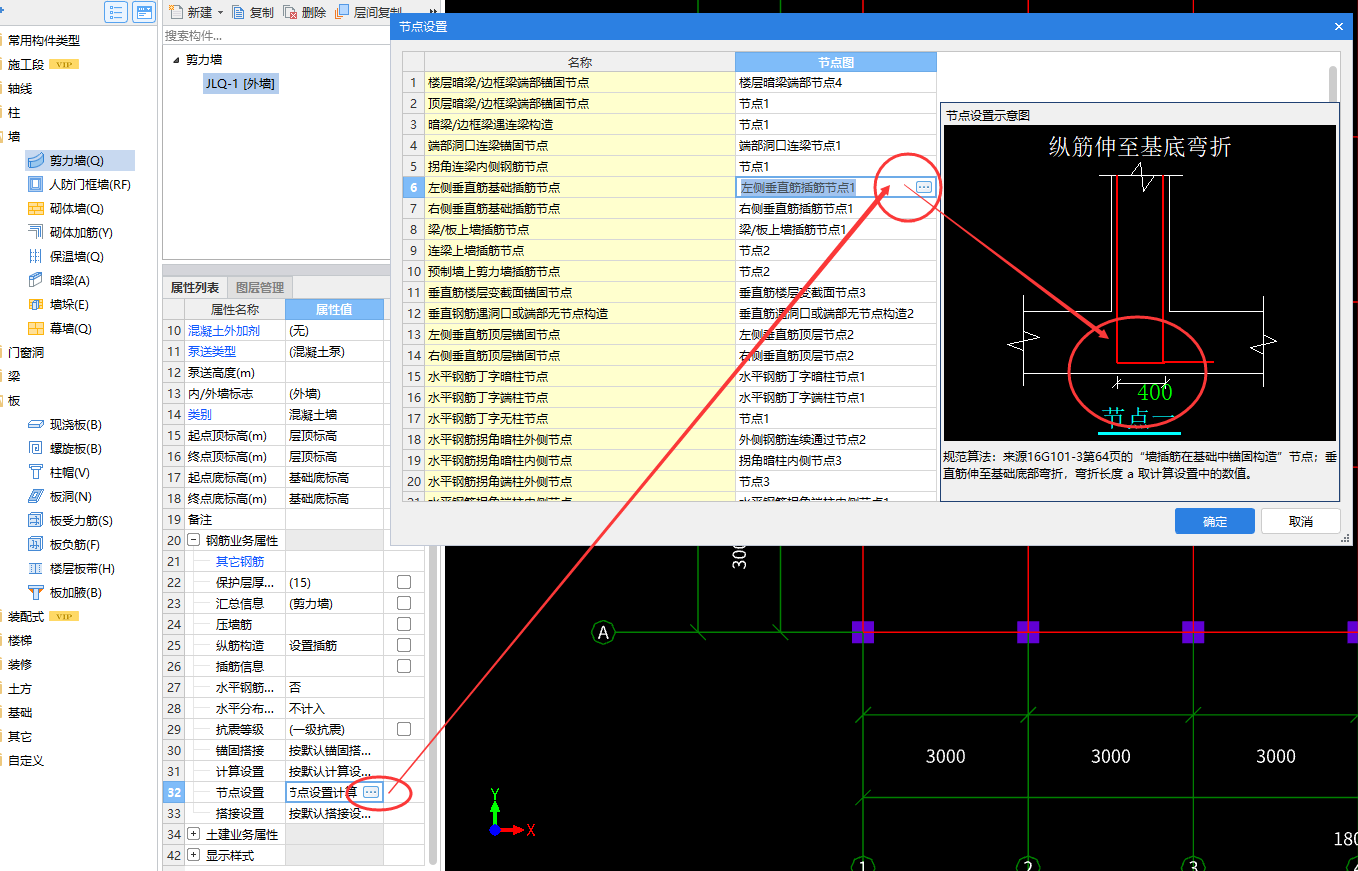Open ellipsis button for 左侧垂直筋插筋节点1 cell

[924, 187]
